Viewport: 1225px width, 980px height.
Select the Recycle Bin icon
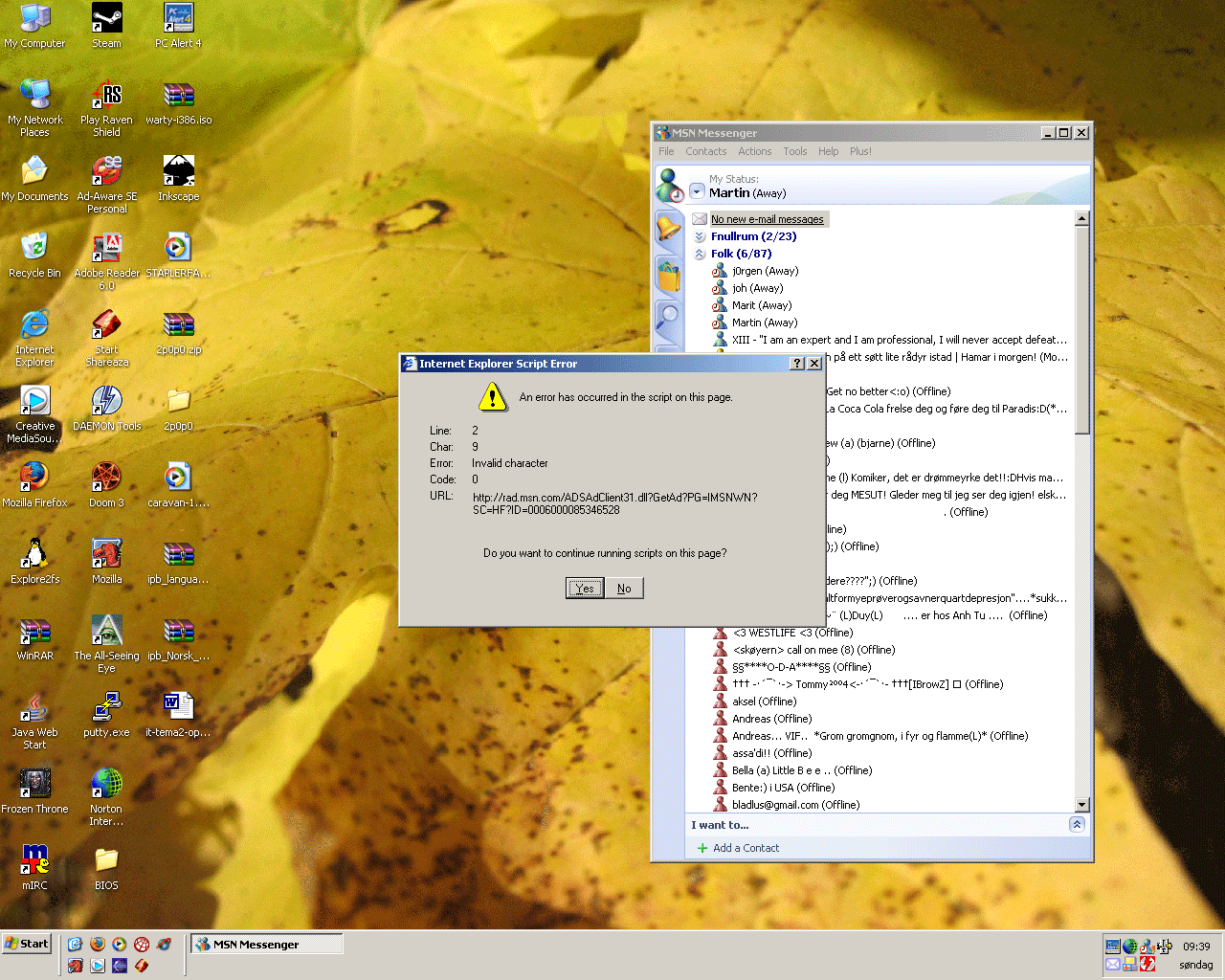tap(34, 255)
